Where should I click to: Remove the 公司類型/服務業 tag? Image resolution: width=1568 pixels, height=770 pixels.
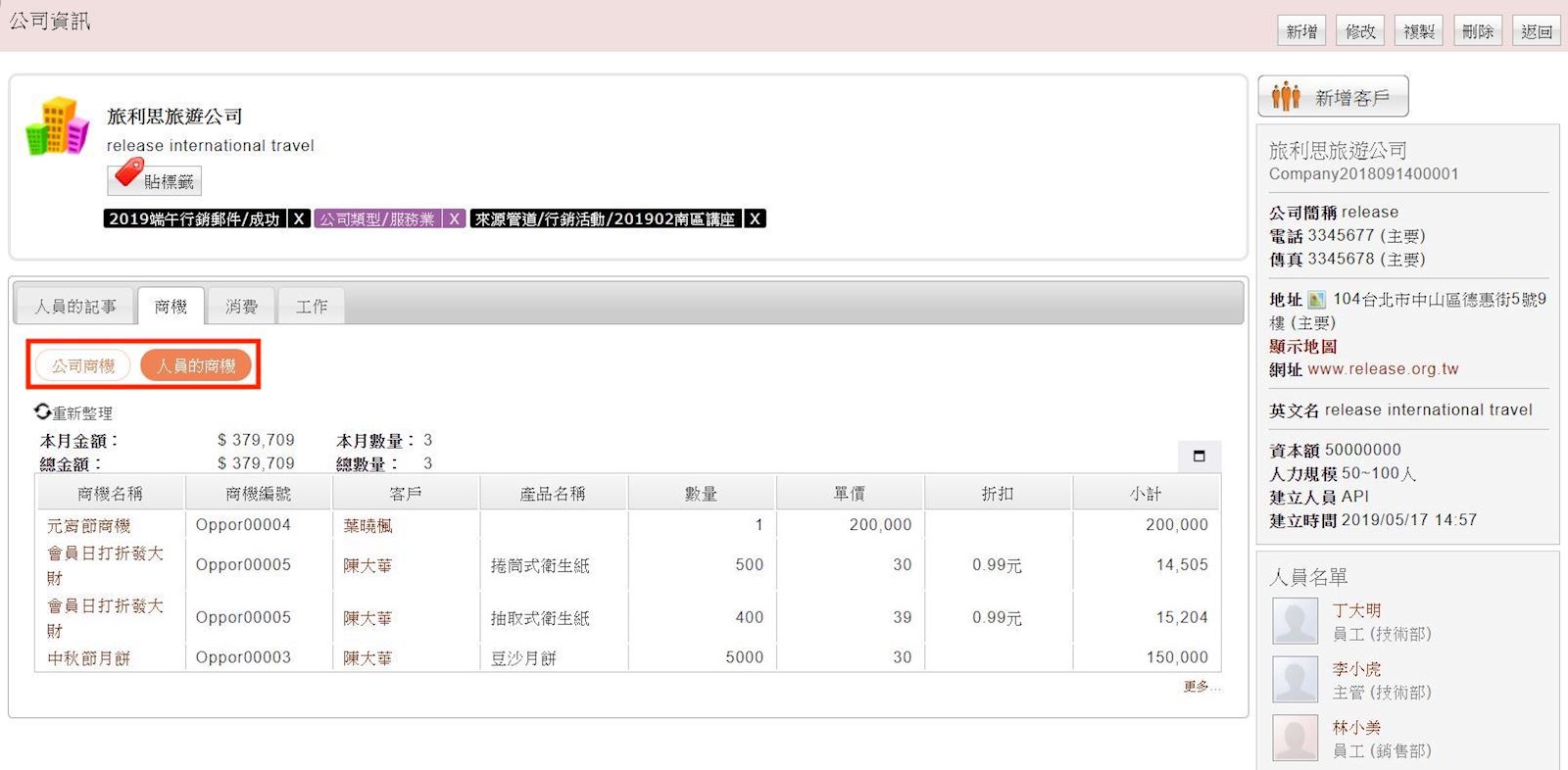tap(454, 219)
